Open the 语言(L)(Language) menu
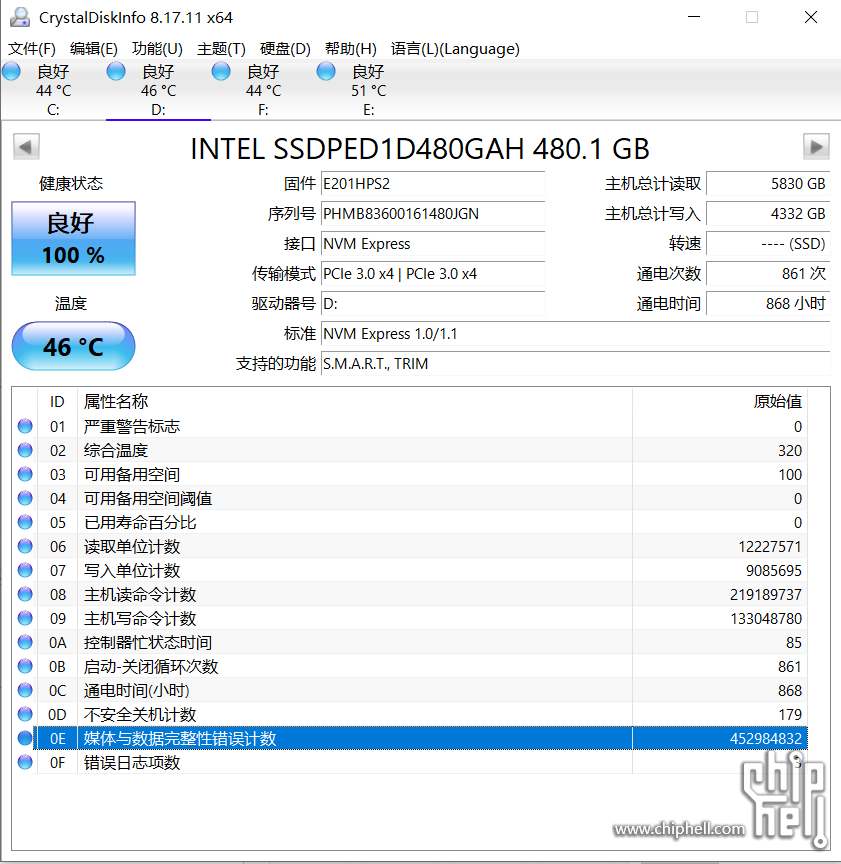Image resolution: width=841 pixels, height=864 pixels. coord(455,49)
